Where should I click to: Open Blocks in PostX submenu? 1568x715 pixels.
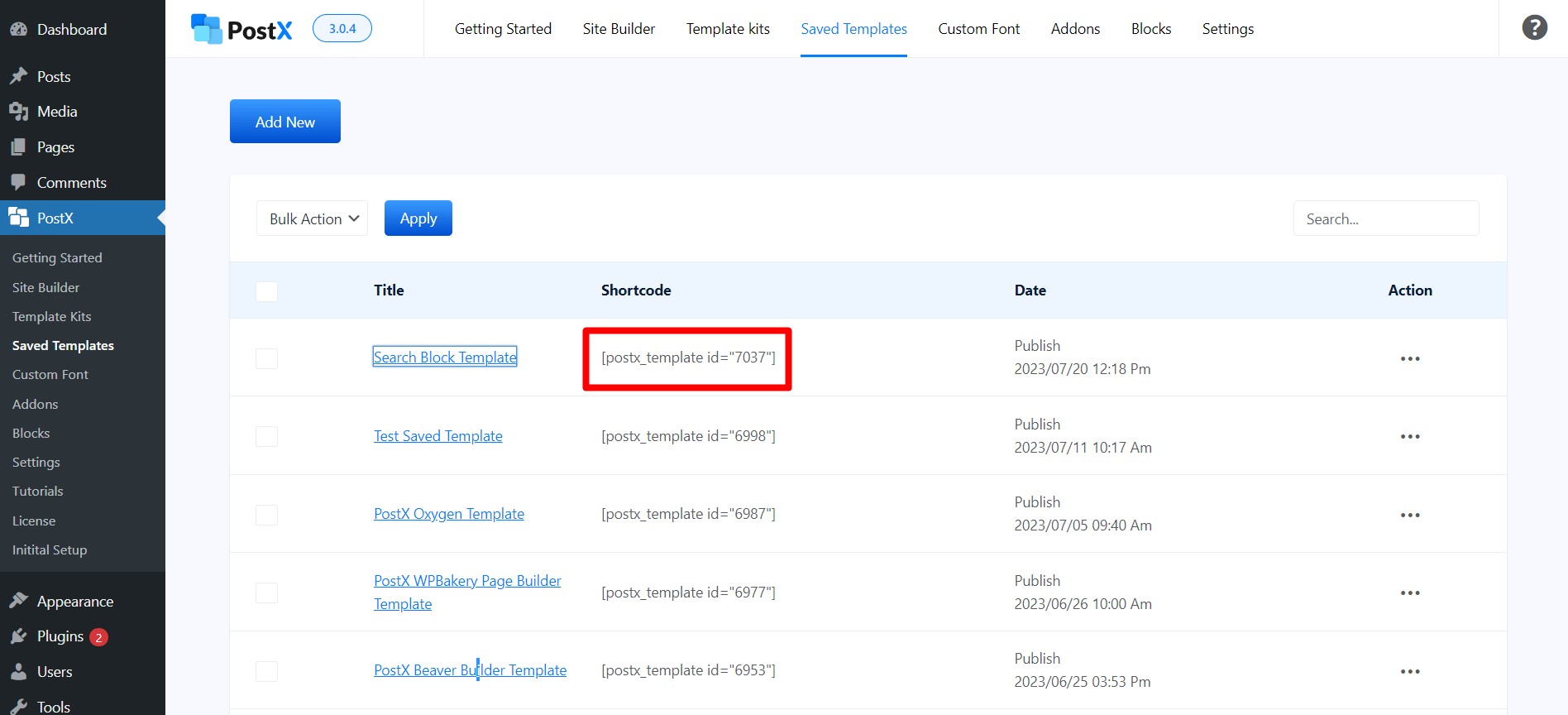31,433
